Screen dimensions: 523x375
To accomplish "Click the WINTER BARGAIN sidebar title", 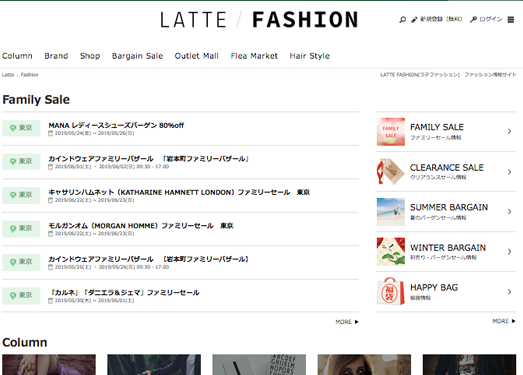I will coord(448,248).
